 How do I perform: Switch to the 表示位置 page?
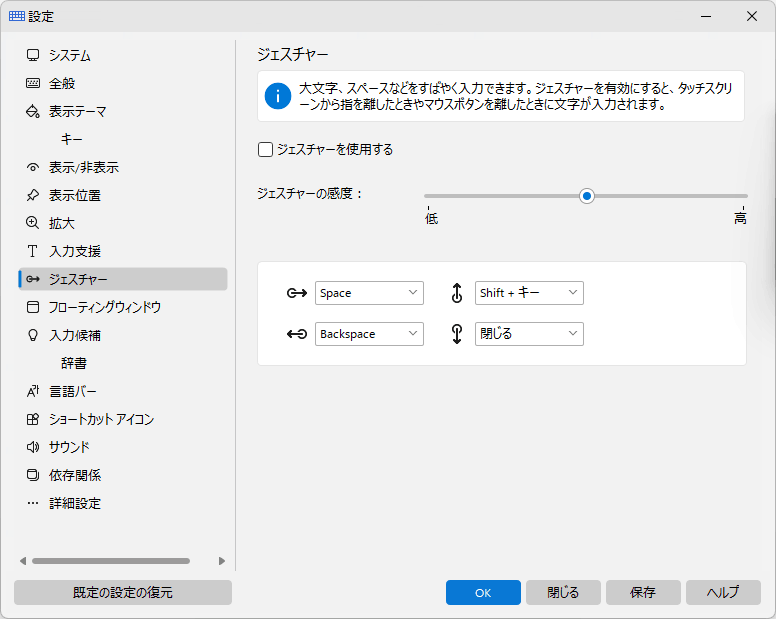[123, 195]
